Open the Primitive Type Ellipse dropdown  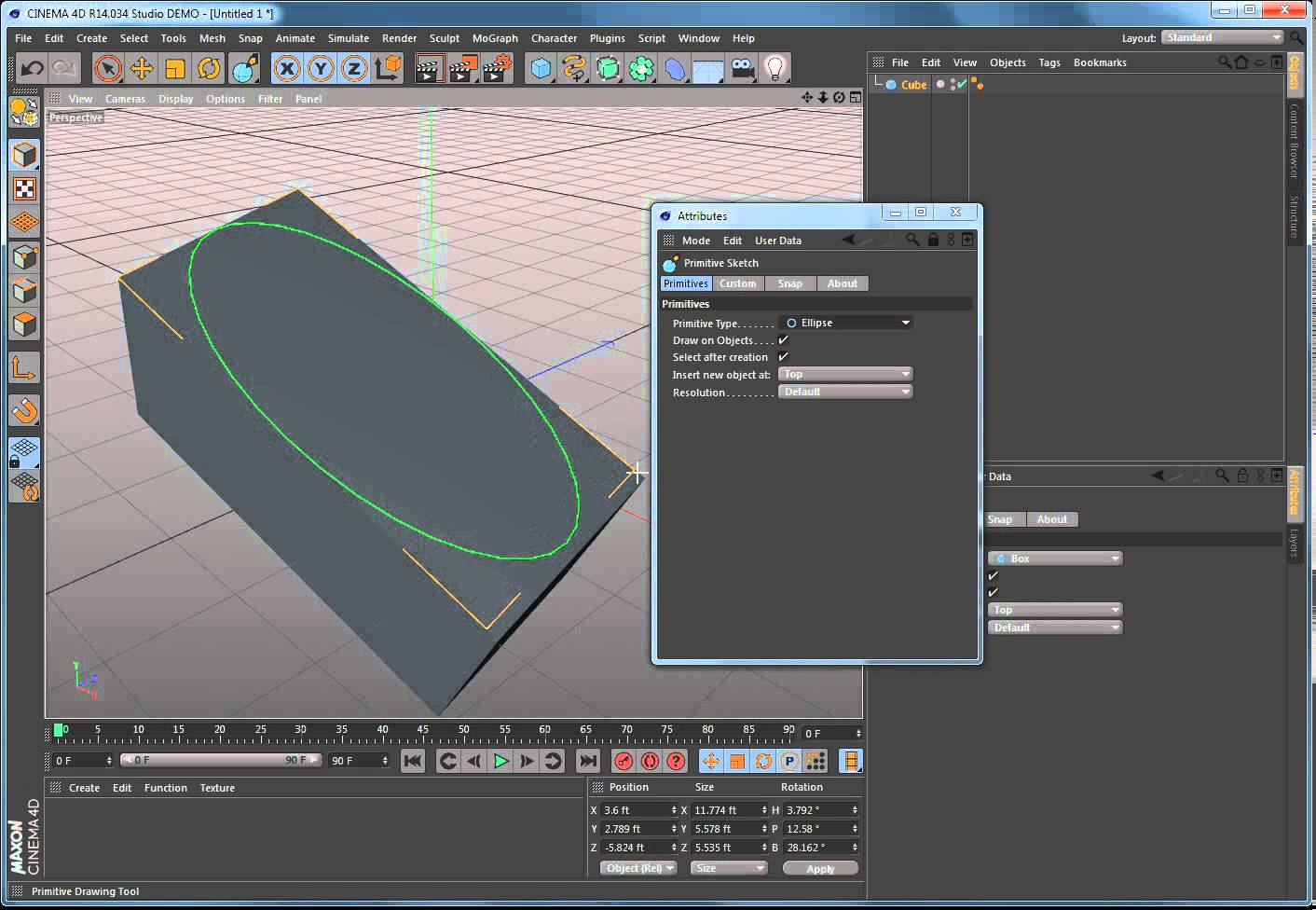[845, 323]
